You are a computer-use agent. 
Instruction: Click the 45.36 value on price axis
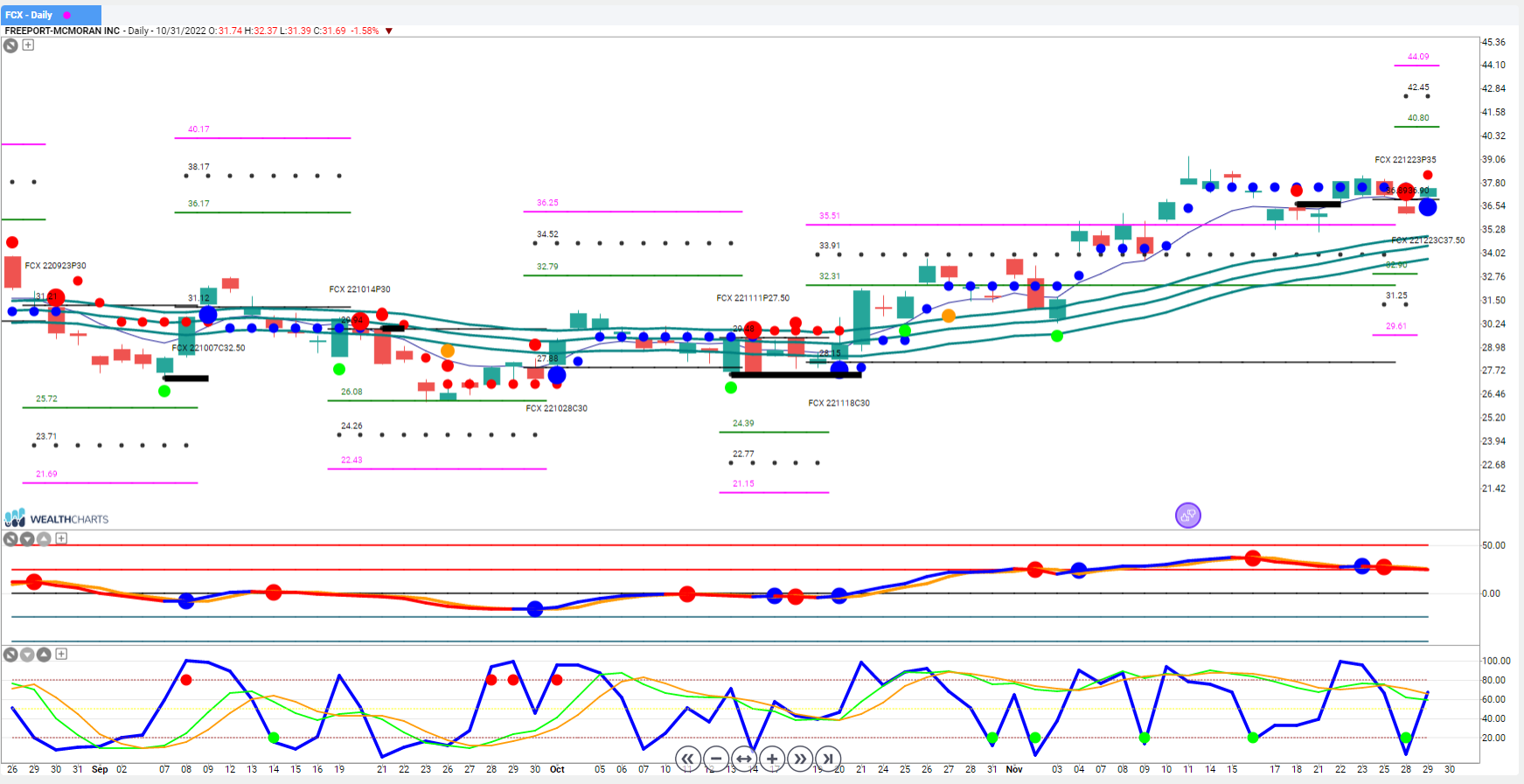1493,42
